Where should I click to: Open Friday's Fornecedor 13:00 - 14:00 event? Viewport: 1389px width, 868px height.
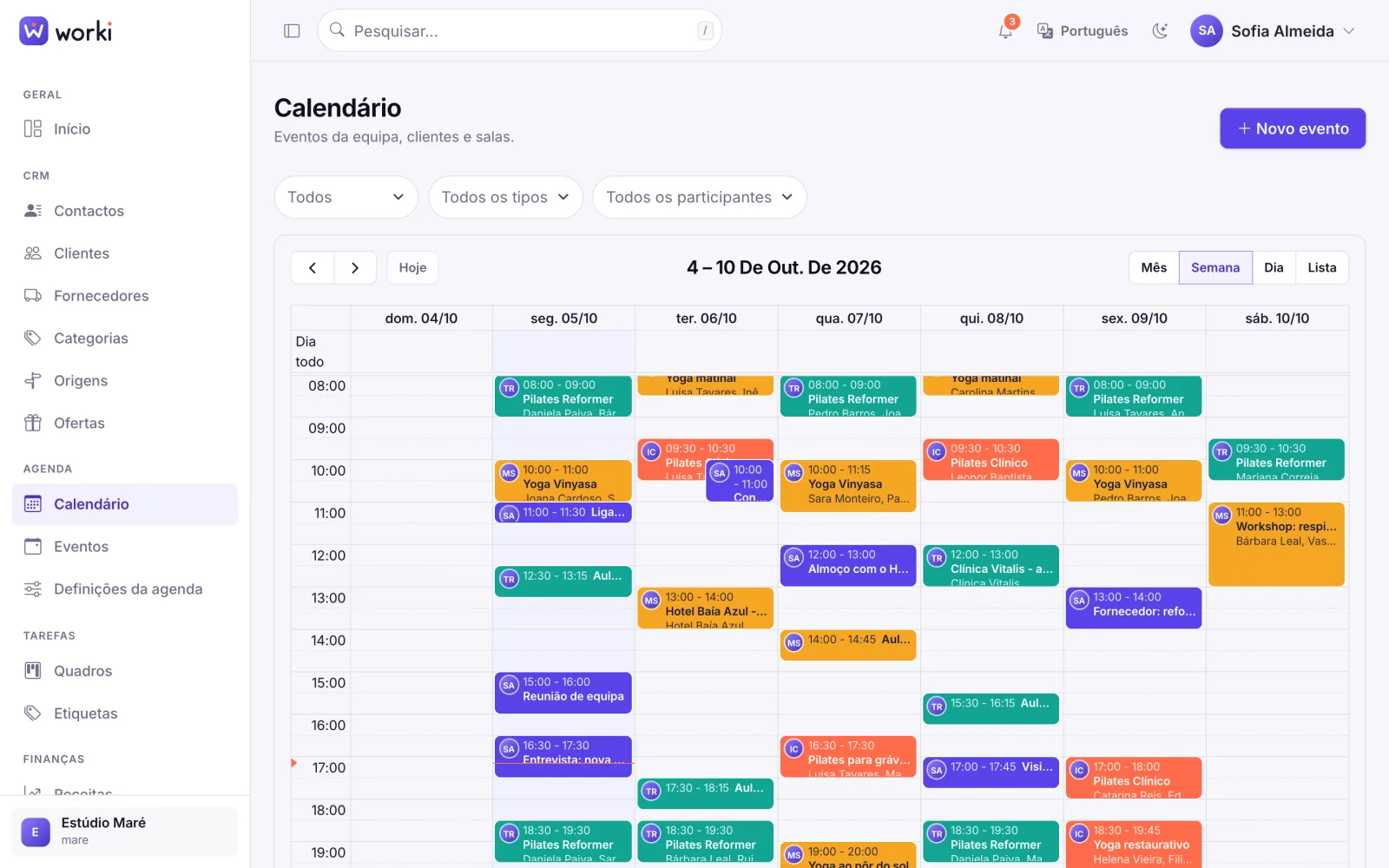tap(1134, 608)
